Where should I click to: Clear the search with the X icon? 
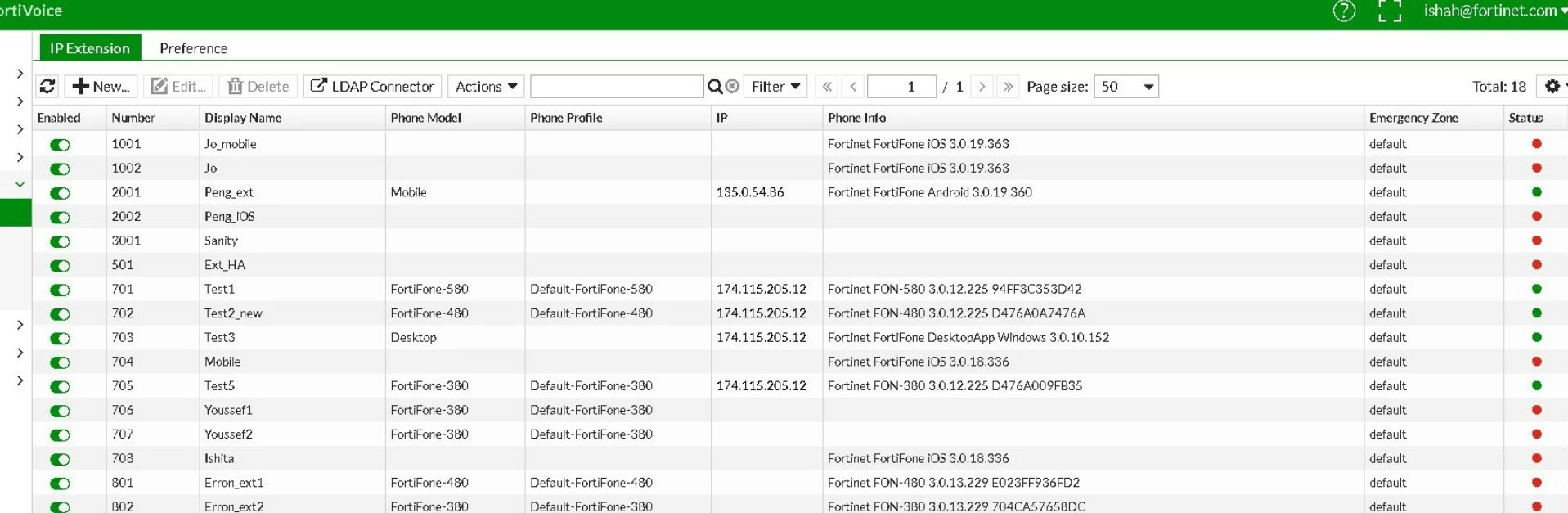click(732, 86)
